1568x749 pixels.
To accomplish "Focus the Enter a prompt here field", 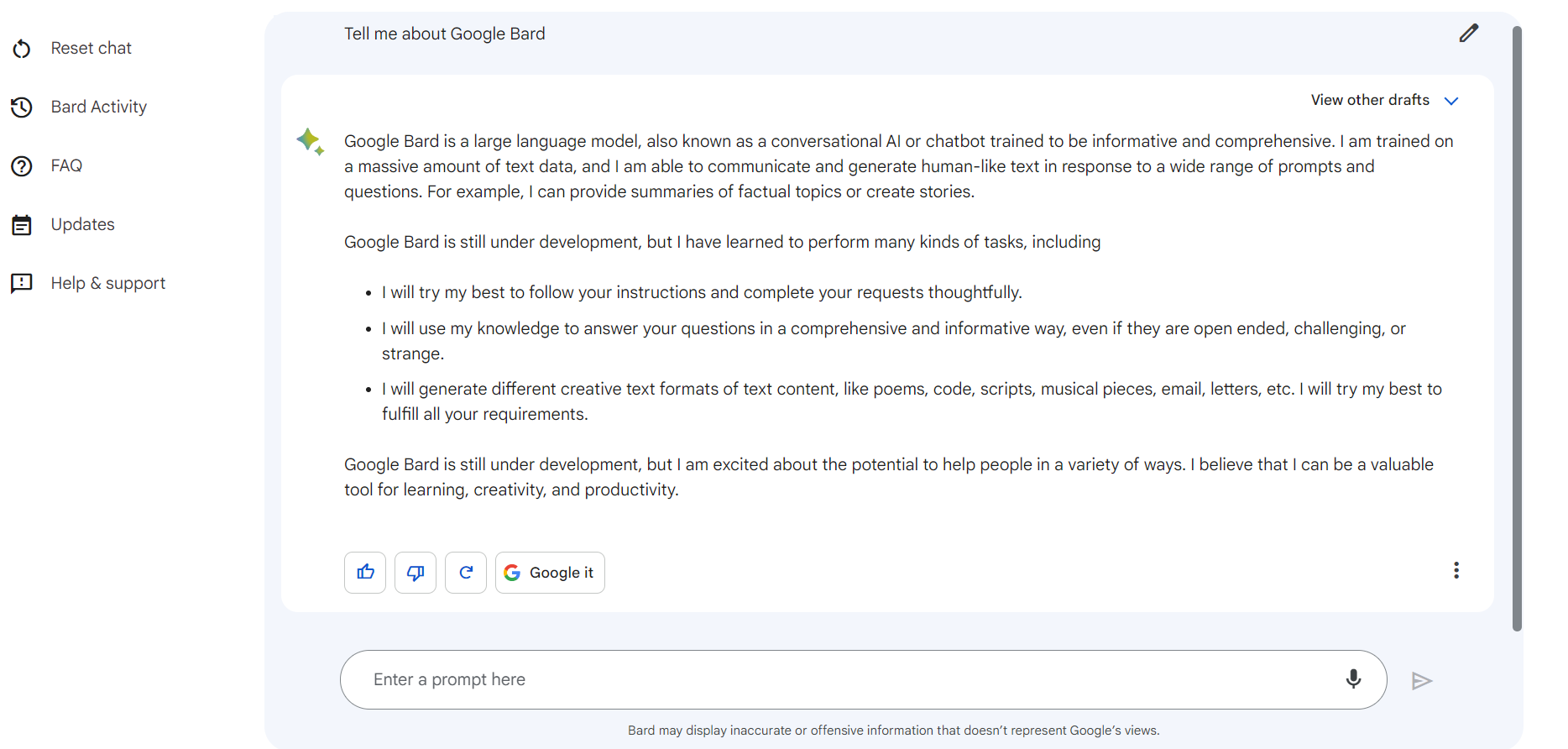I will pos(863,679).
